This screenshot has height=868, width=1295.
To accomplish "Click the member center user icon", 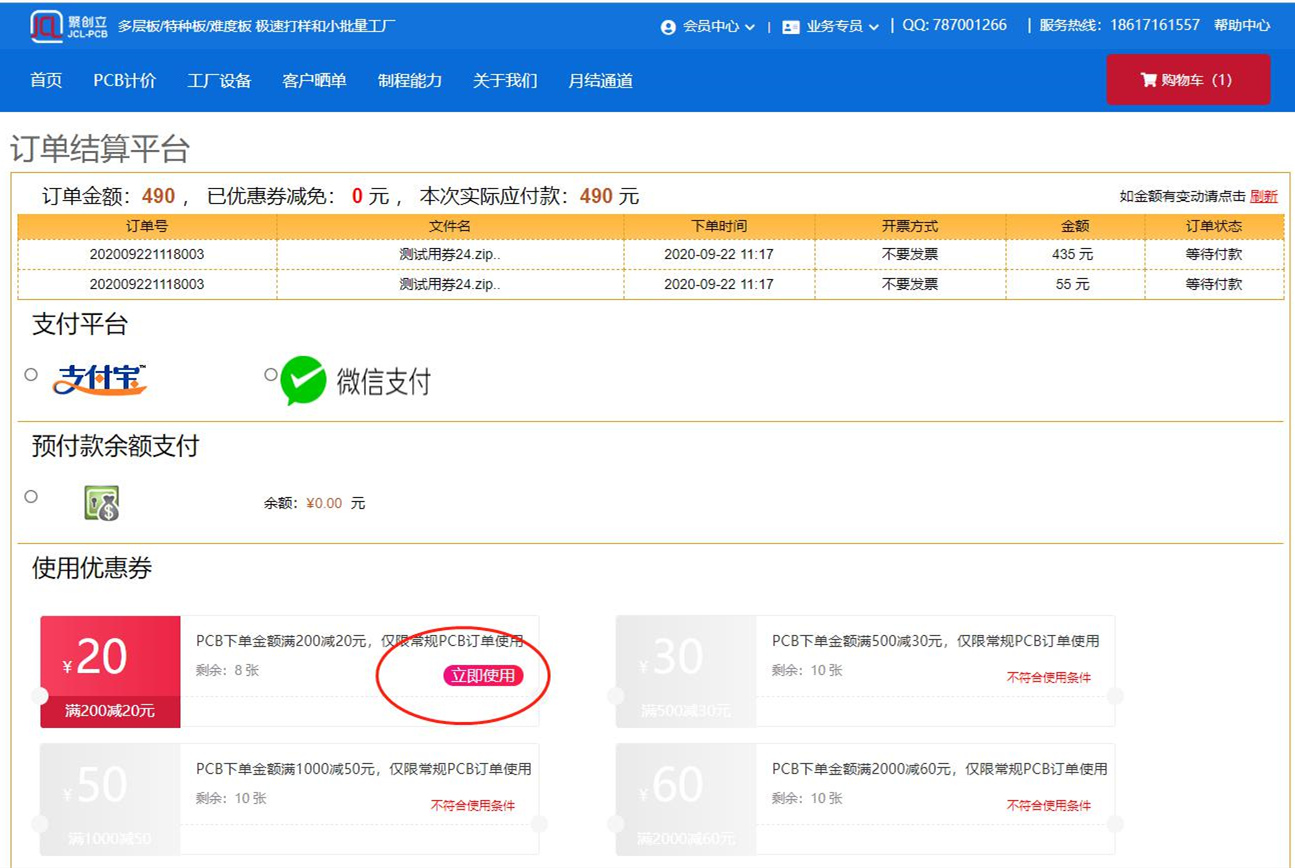I will (x=668, y=27).
